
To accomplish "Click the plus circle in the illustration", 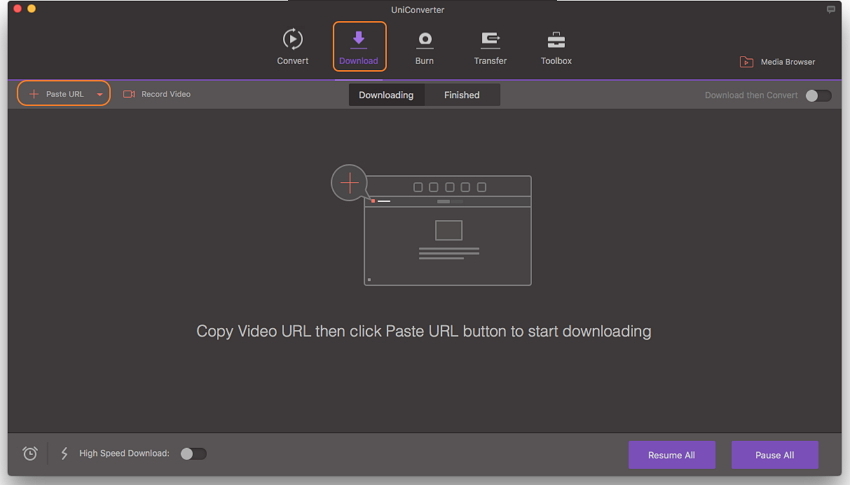I will click(x=350, y=183).
